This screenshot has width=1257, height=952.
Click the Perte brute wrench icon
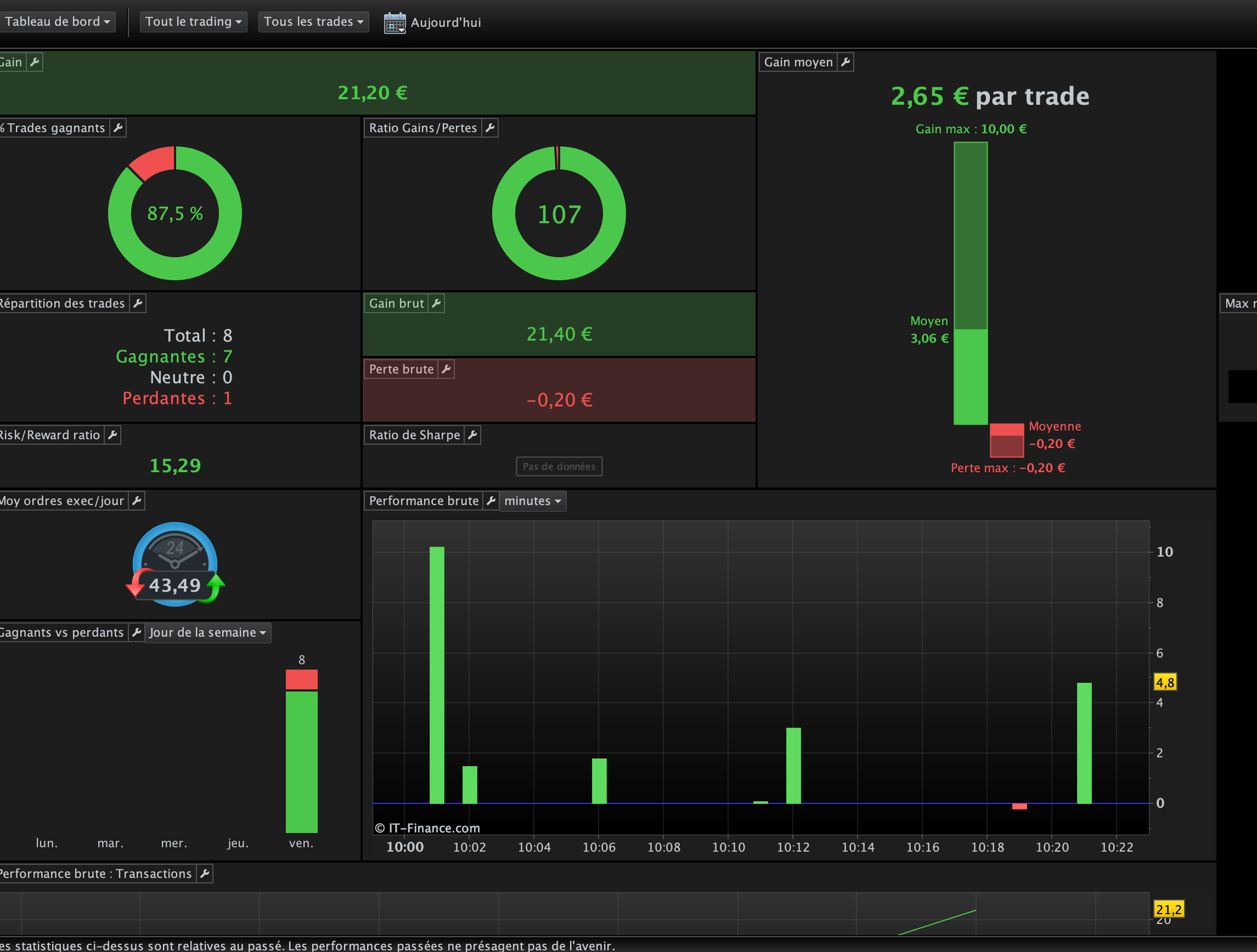[446, 369]
